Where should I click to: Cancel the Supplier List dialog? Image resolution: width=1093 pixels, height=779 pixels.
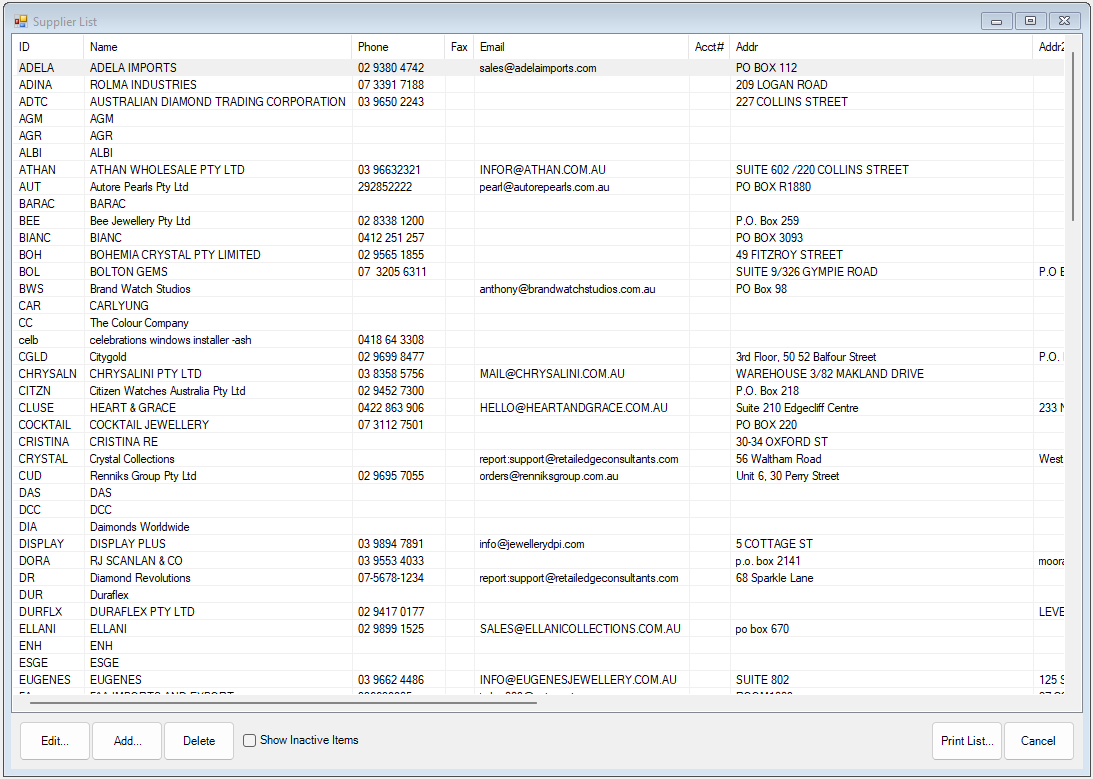tap(1038, 741)
